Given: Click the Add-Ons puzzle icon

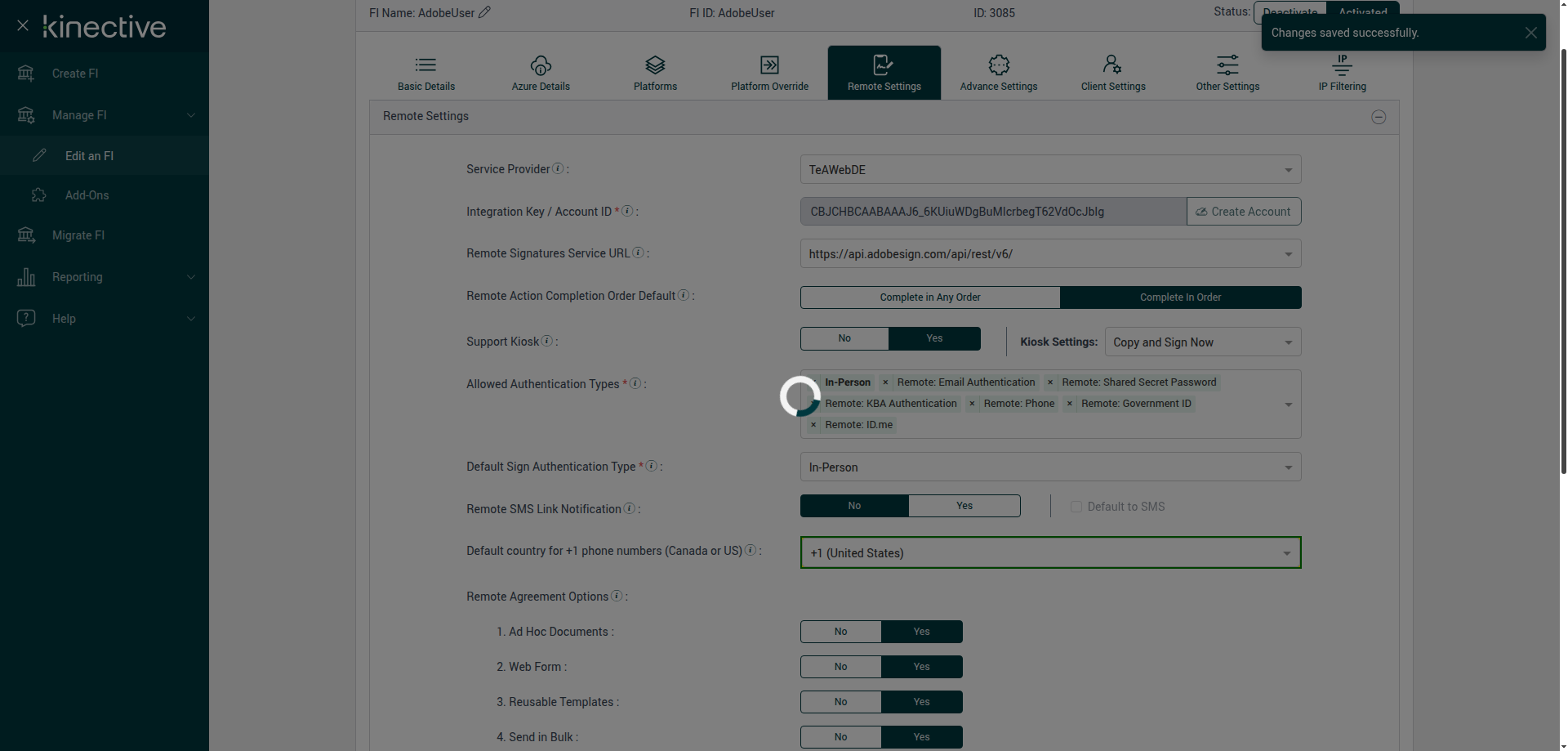Looking at the screenshot, I should coord(39,195).
